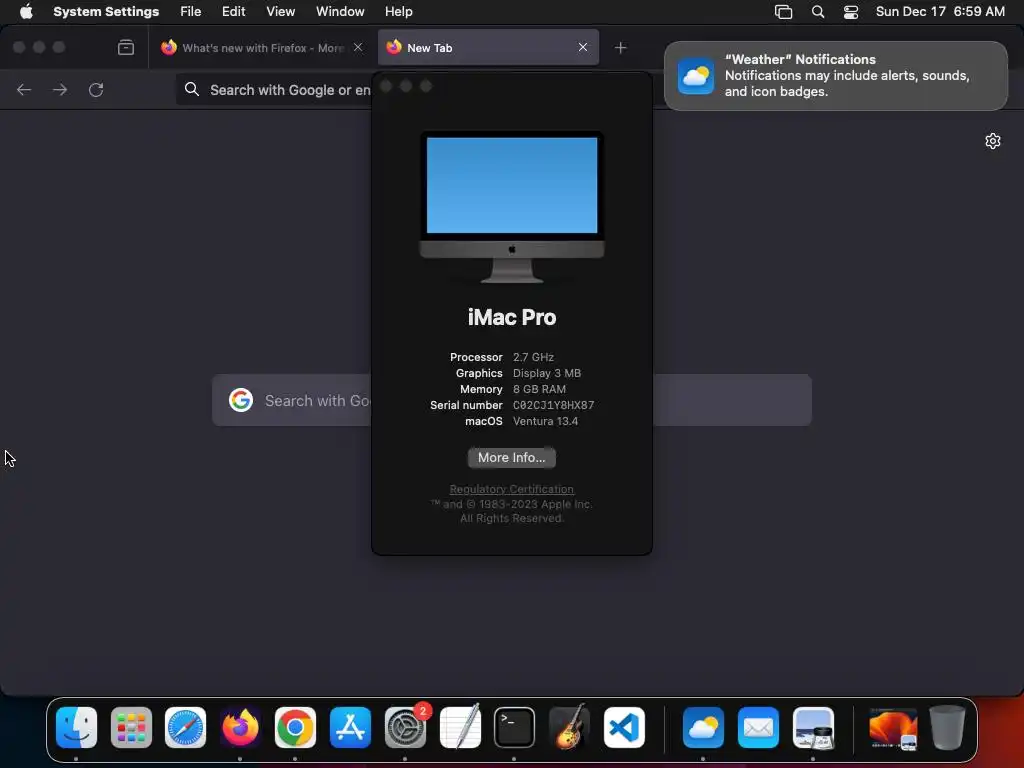Click the serial number C02CJ1Y8HX87

(x=553, y=405)
